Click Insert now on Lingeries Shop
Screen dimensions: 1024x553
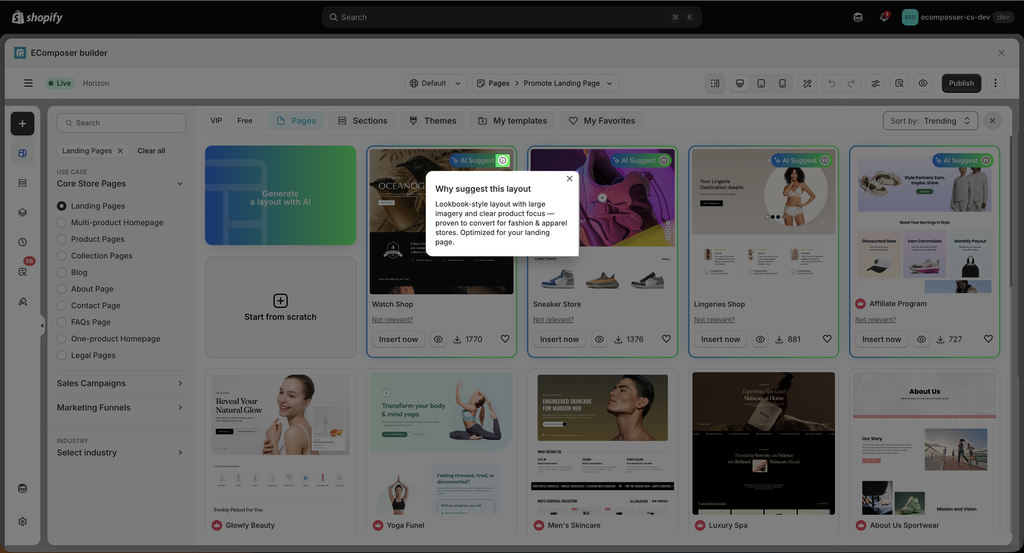click(x=720, y=340)
